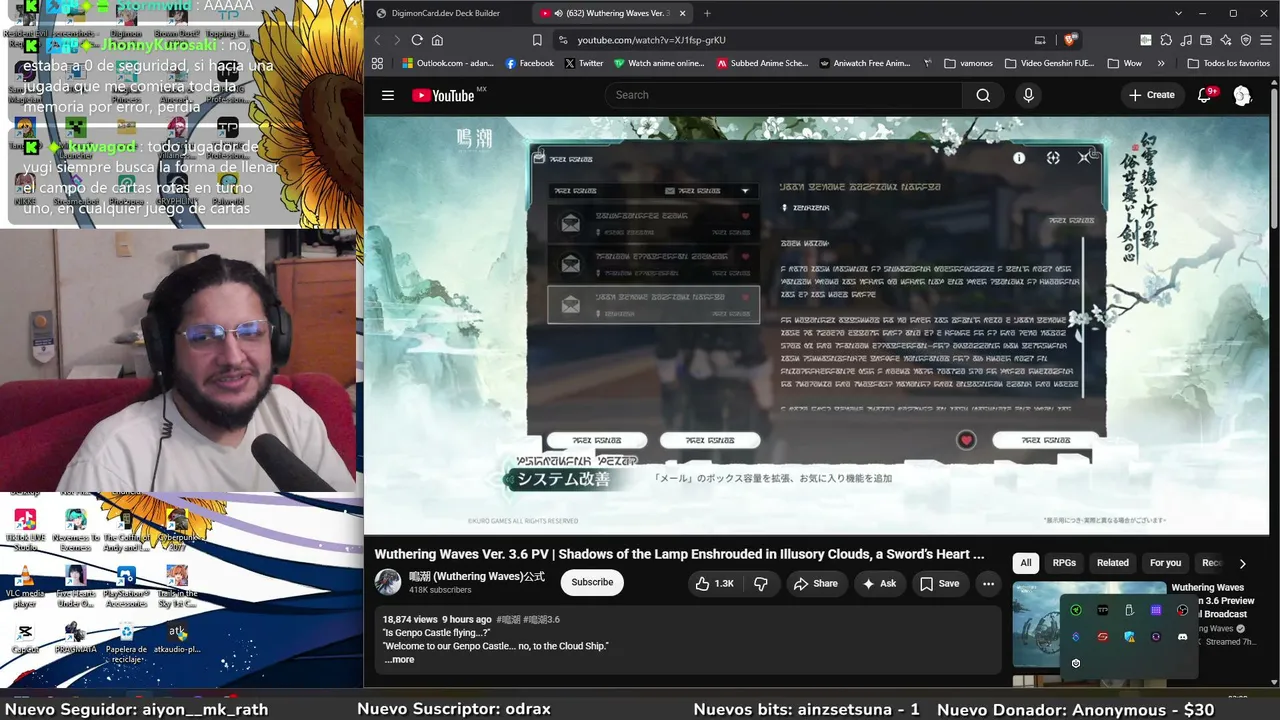Reload the page in the browser
The height and width of the screenshot is (720, 1280).
[x=417, y=40]
